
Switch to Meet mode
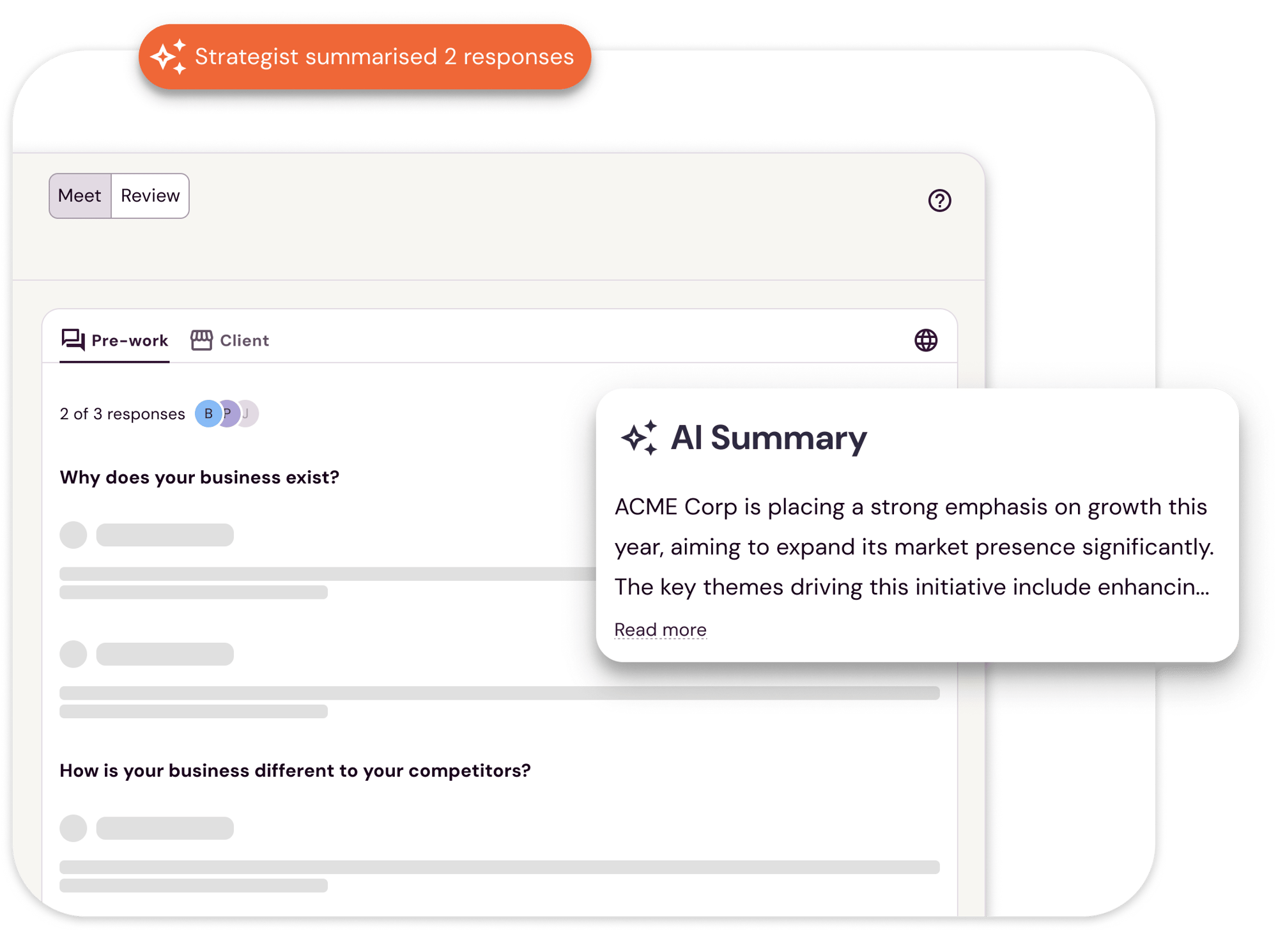pyautogui.click(x=80, y=196)
